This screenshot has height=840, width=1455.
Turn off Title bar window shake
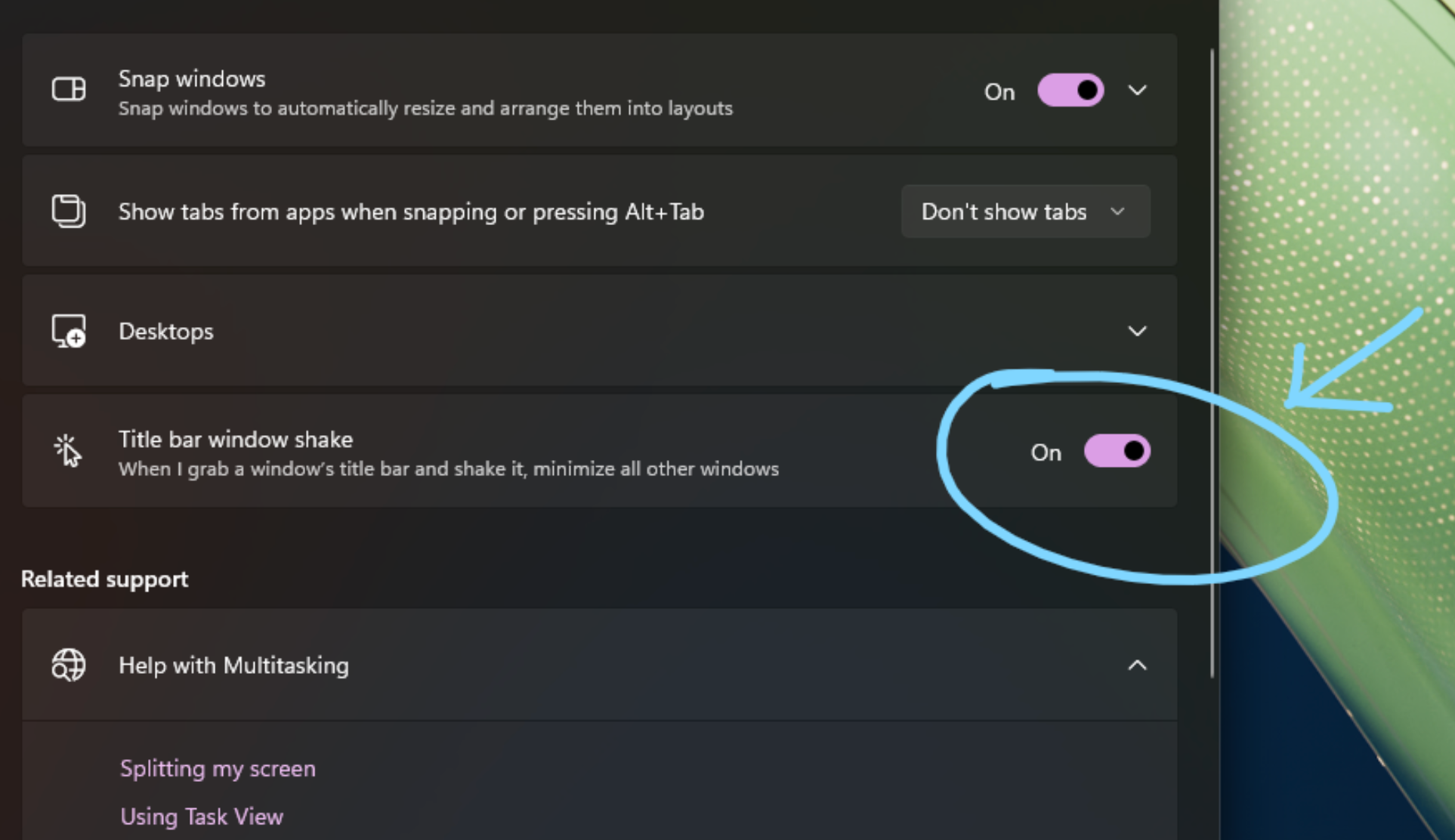(1117, 451)
